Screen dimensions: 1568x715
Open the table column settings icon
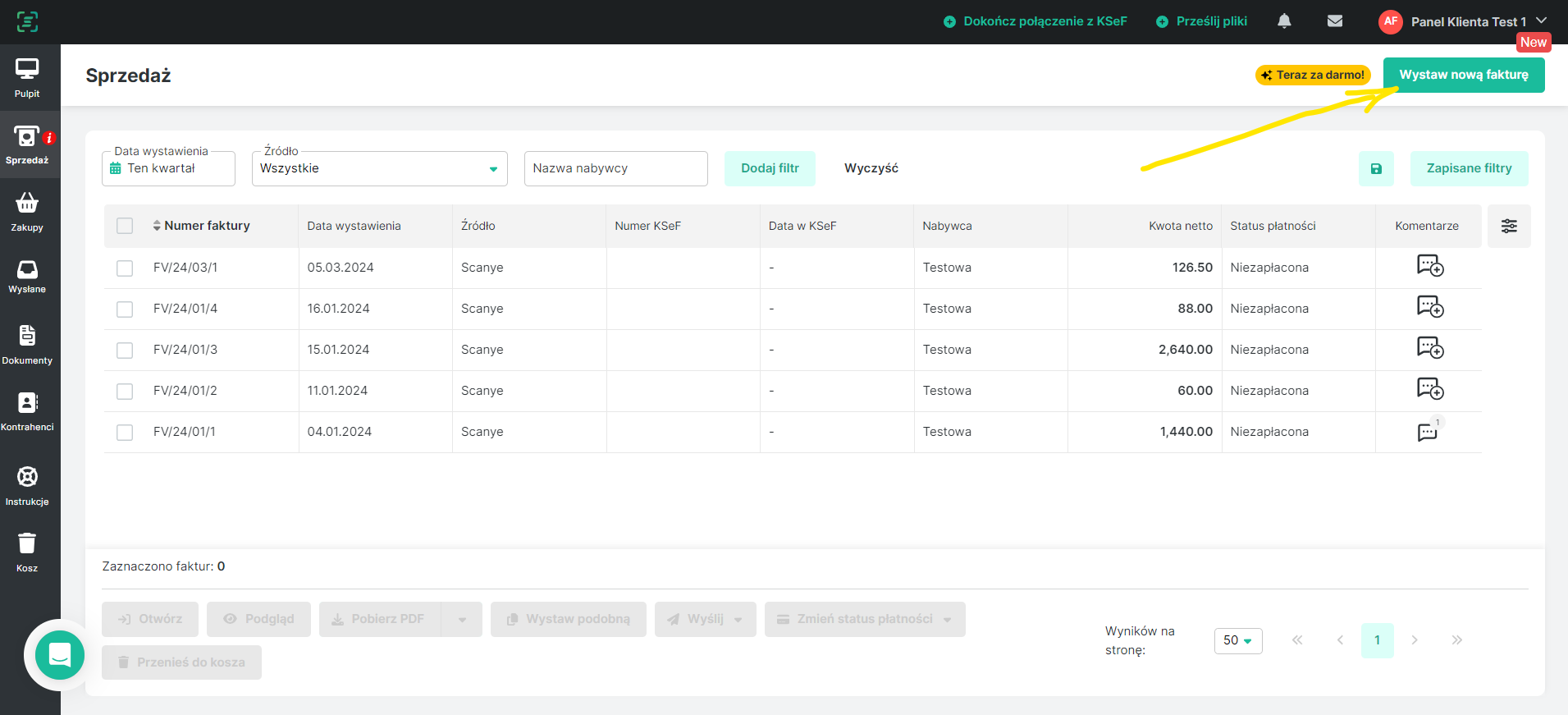click(x=1508, y=226)
